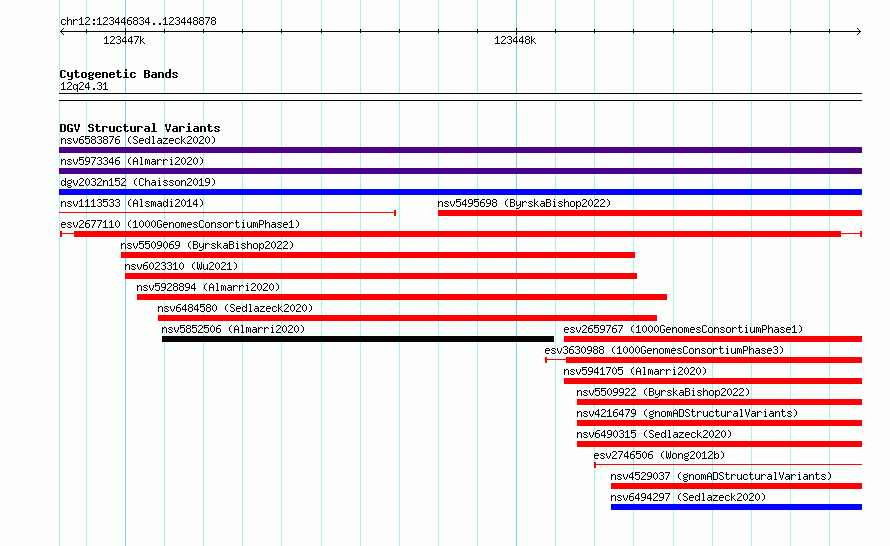
Task: Open dgv2032n152 (Chaisson2019) label
Action: [x=138, y=182]
